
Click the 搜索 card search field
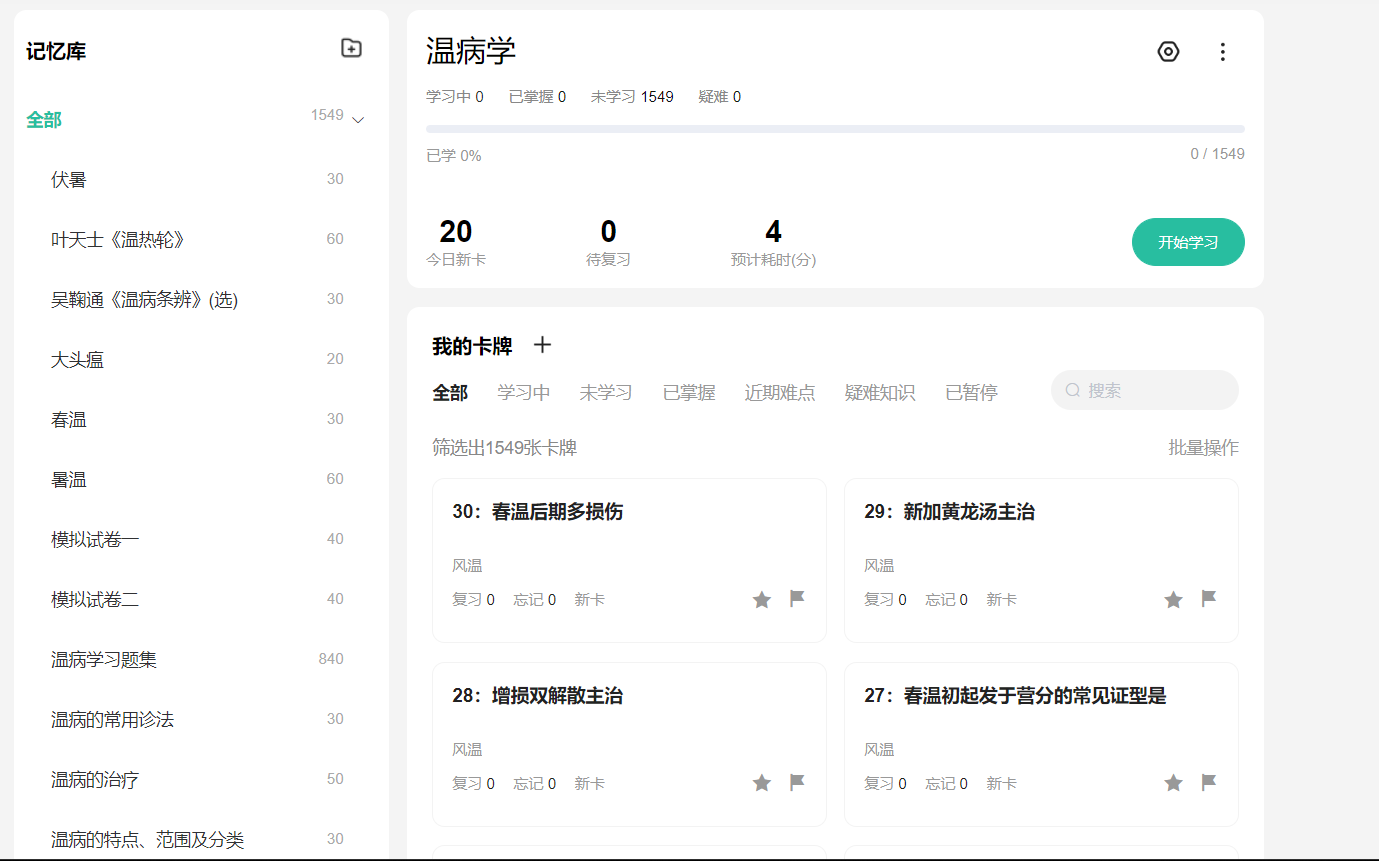point(1145,390)
